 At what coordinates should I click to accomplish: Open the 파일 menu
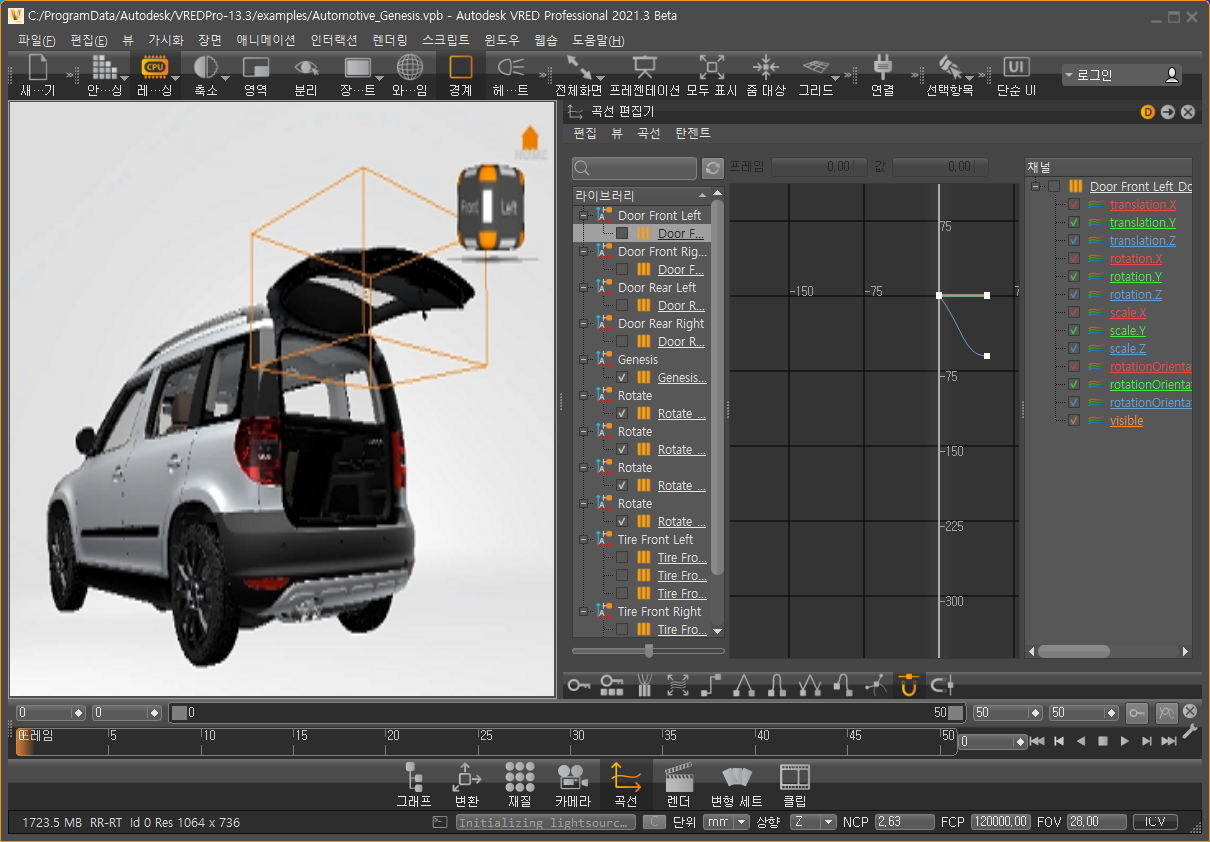click(x=36, y=41)
